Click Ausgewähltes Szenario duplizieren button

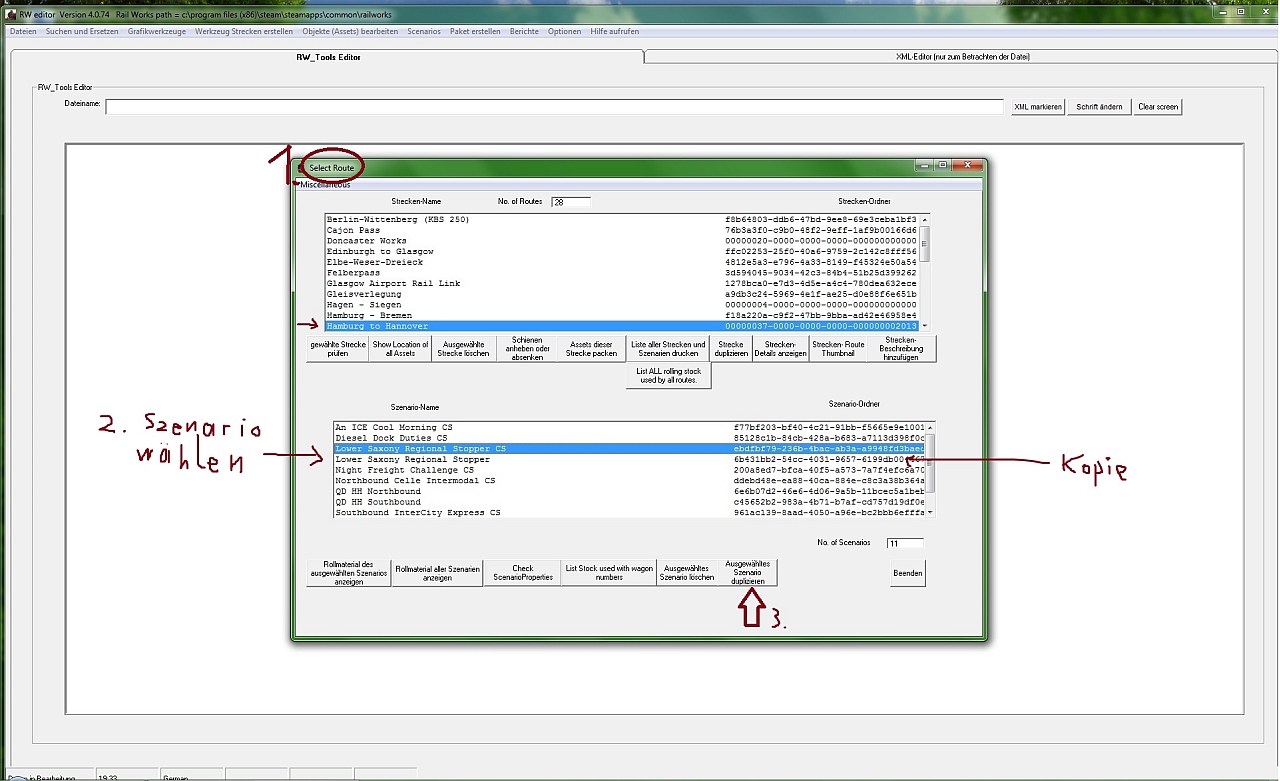pos(747,573)
